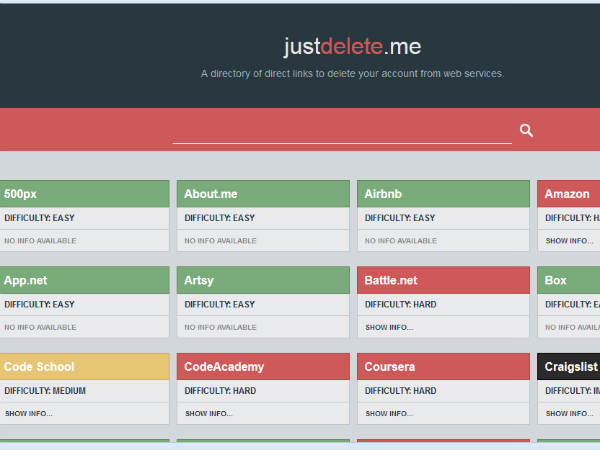This screenshot has width=600, height=450.
Task: Open the App.net delete link
Action: coord(26,280)
